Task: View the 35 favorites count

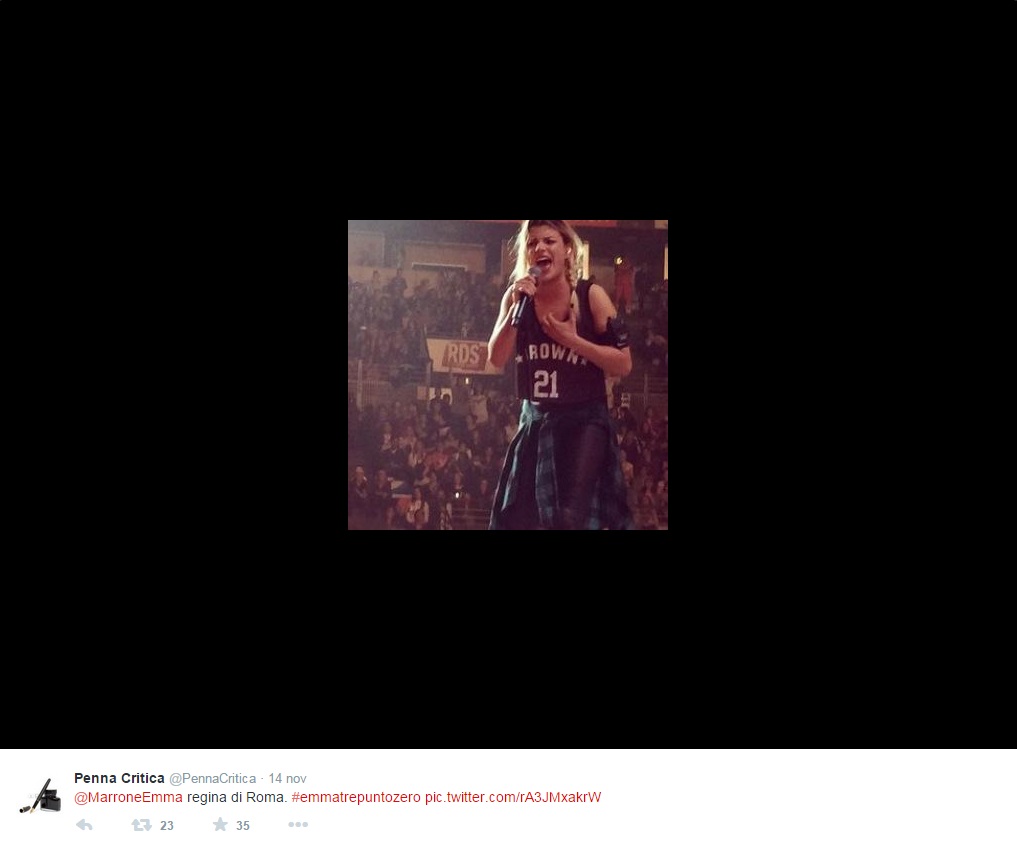Action: (x=243, y=826)
